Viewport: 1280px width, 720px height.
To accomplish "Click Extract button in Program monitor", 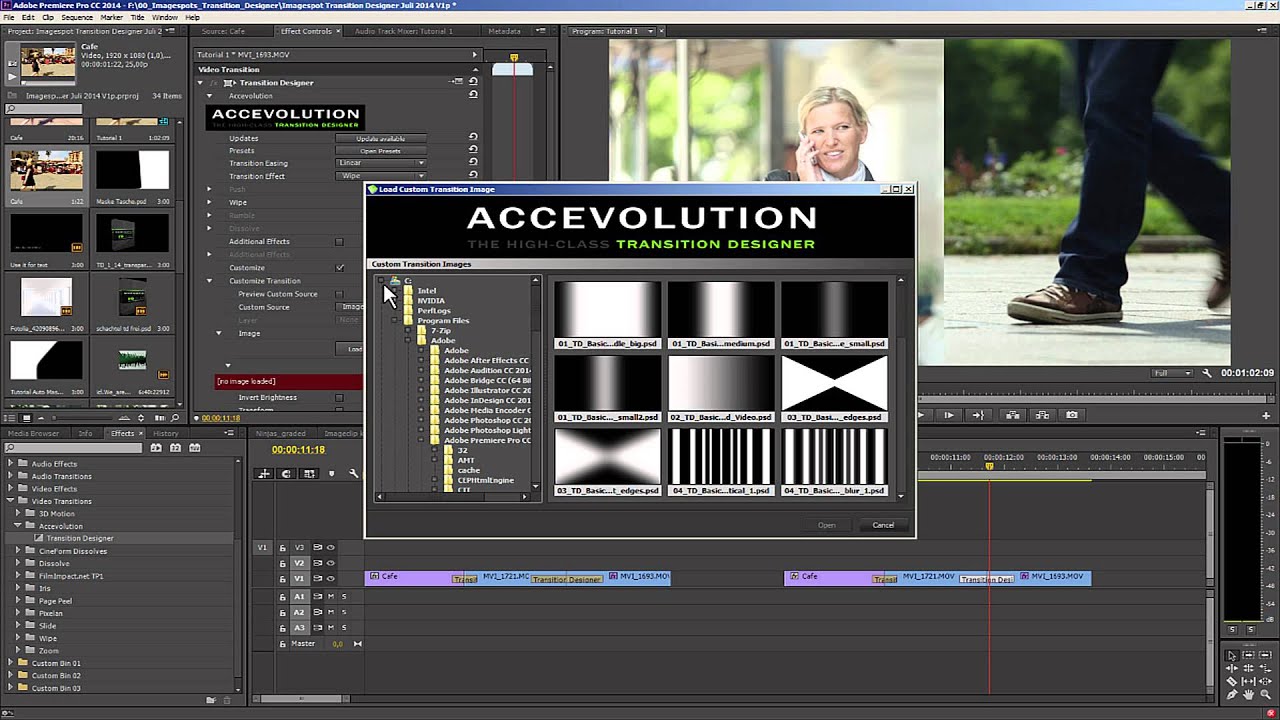I will [x=1042, y=414].
